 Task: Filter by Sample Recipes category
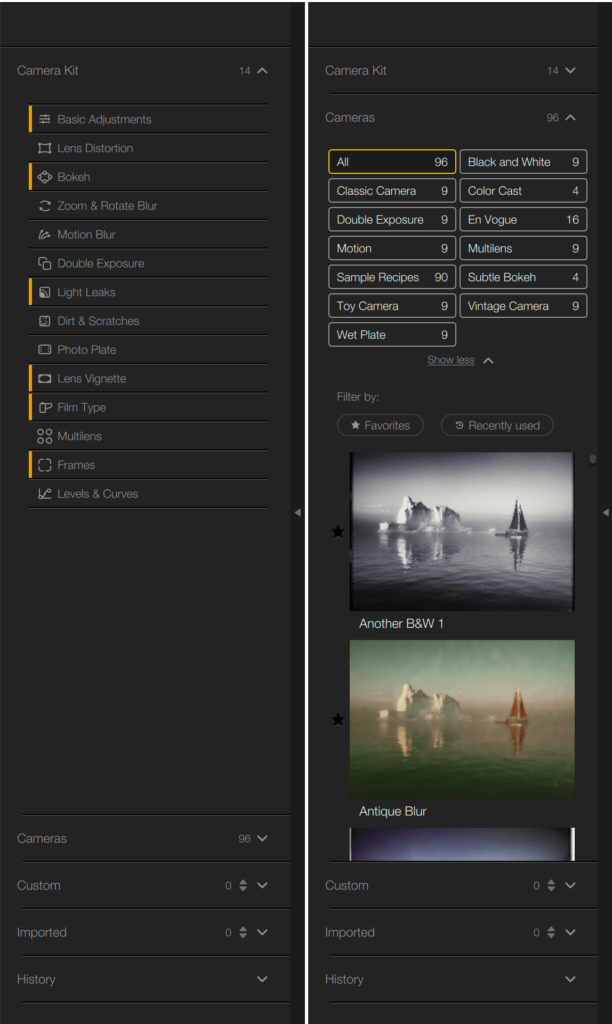point(392,276)
